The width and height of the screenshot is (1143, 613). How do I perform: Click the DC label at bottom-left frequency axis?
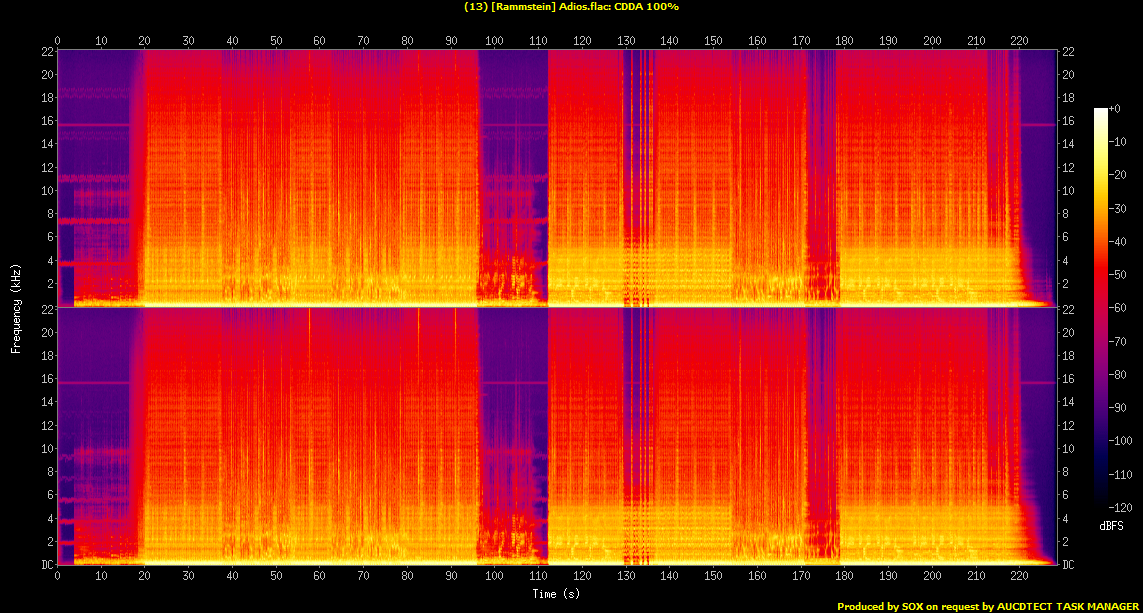[45, 565]
